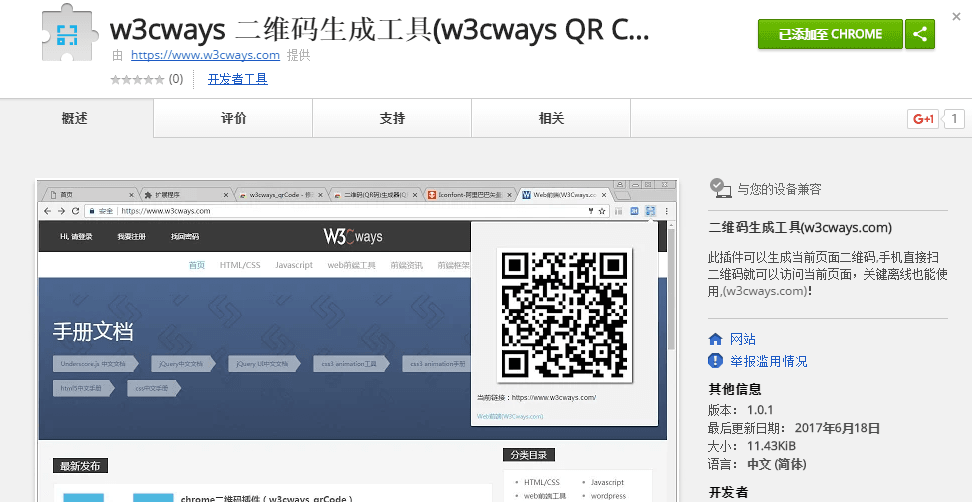This screenshot has width=972, height=502.
Task: Click the 与您的设备兼容 text
Action: coord(779,190)
